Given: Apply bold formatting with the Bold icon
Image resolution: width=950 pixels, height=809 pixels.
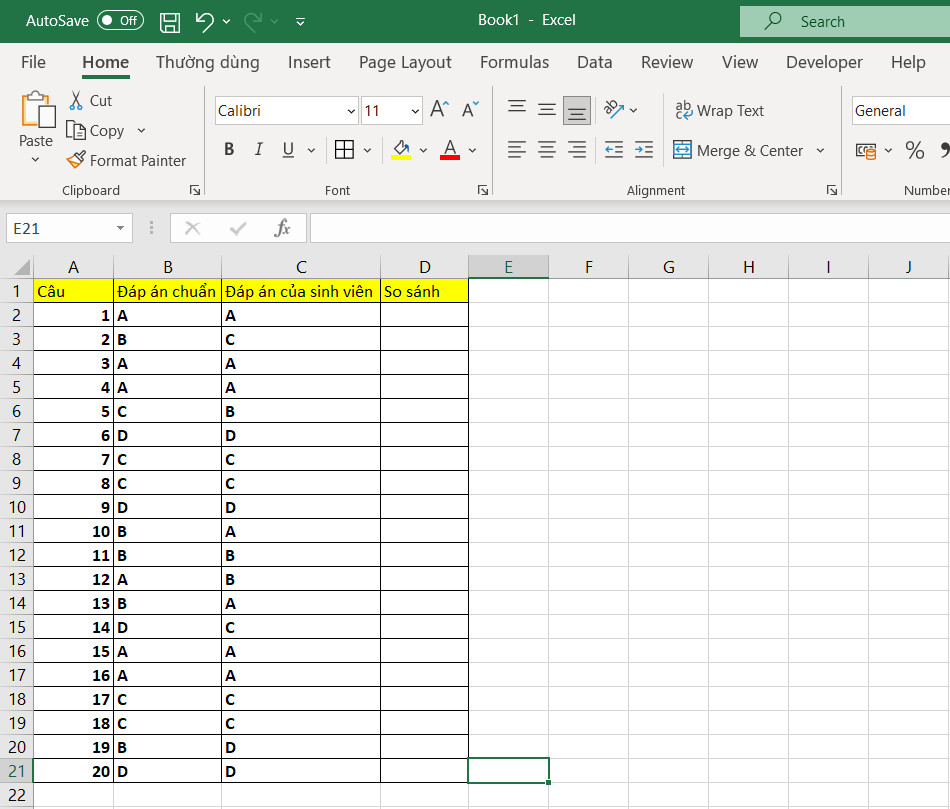Looking at the screenshot, I should pos(229,149).
